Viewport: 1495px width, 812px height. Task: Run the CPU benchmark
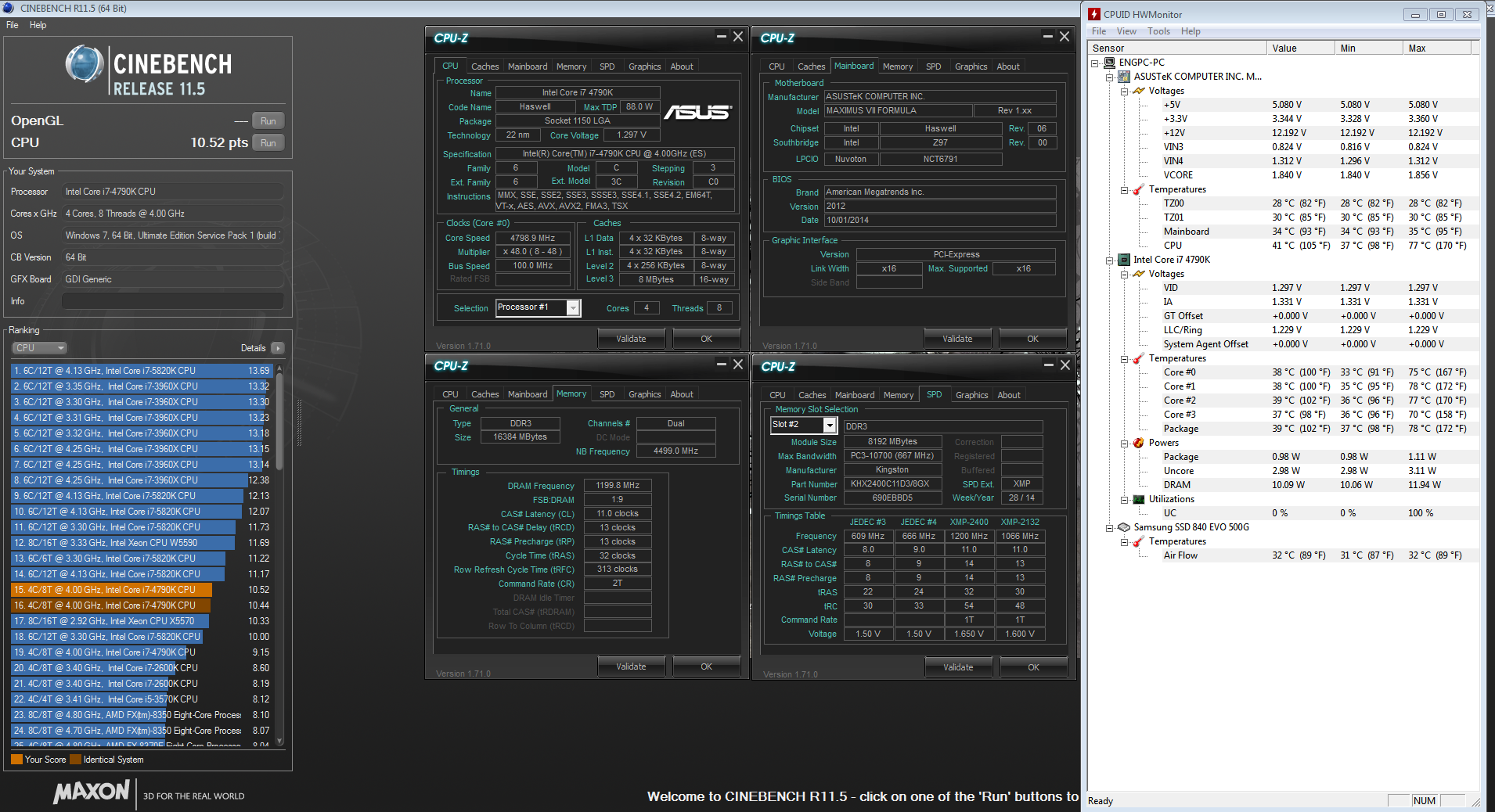[268, 143]
